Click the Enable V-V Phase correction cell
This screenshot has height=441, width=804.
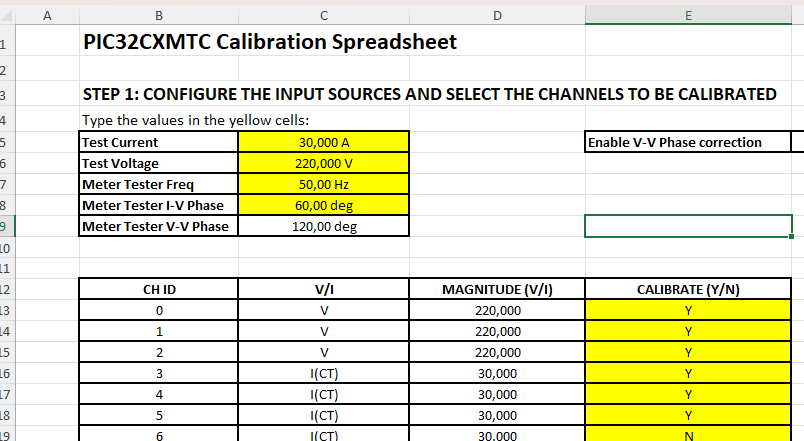coord(687,142)
